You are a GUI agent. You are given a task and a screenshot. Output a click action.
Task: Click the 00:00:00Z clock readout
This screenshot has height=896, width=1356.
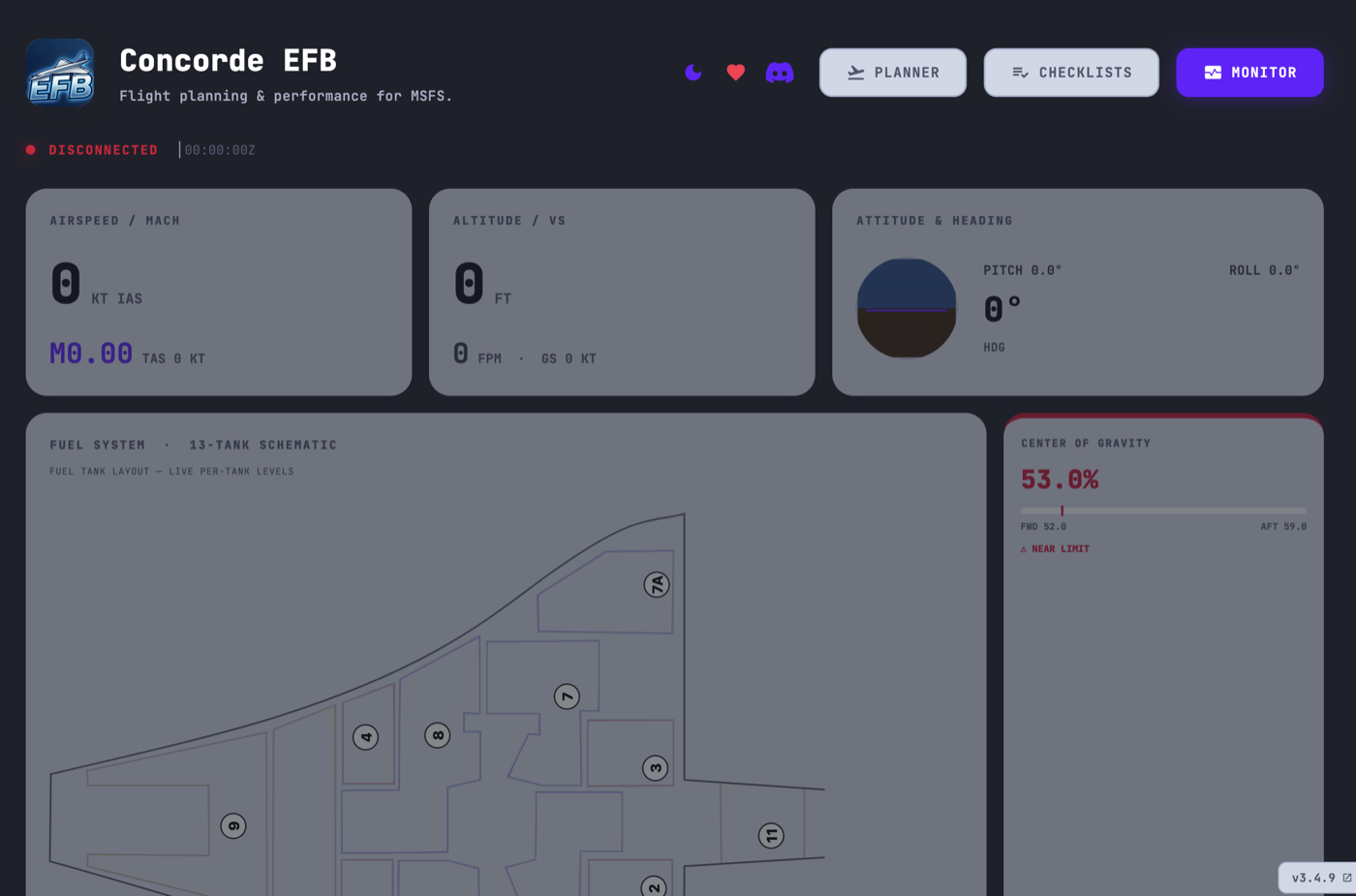[220, 150]
